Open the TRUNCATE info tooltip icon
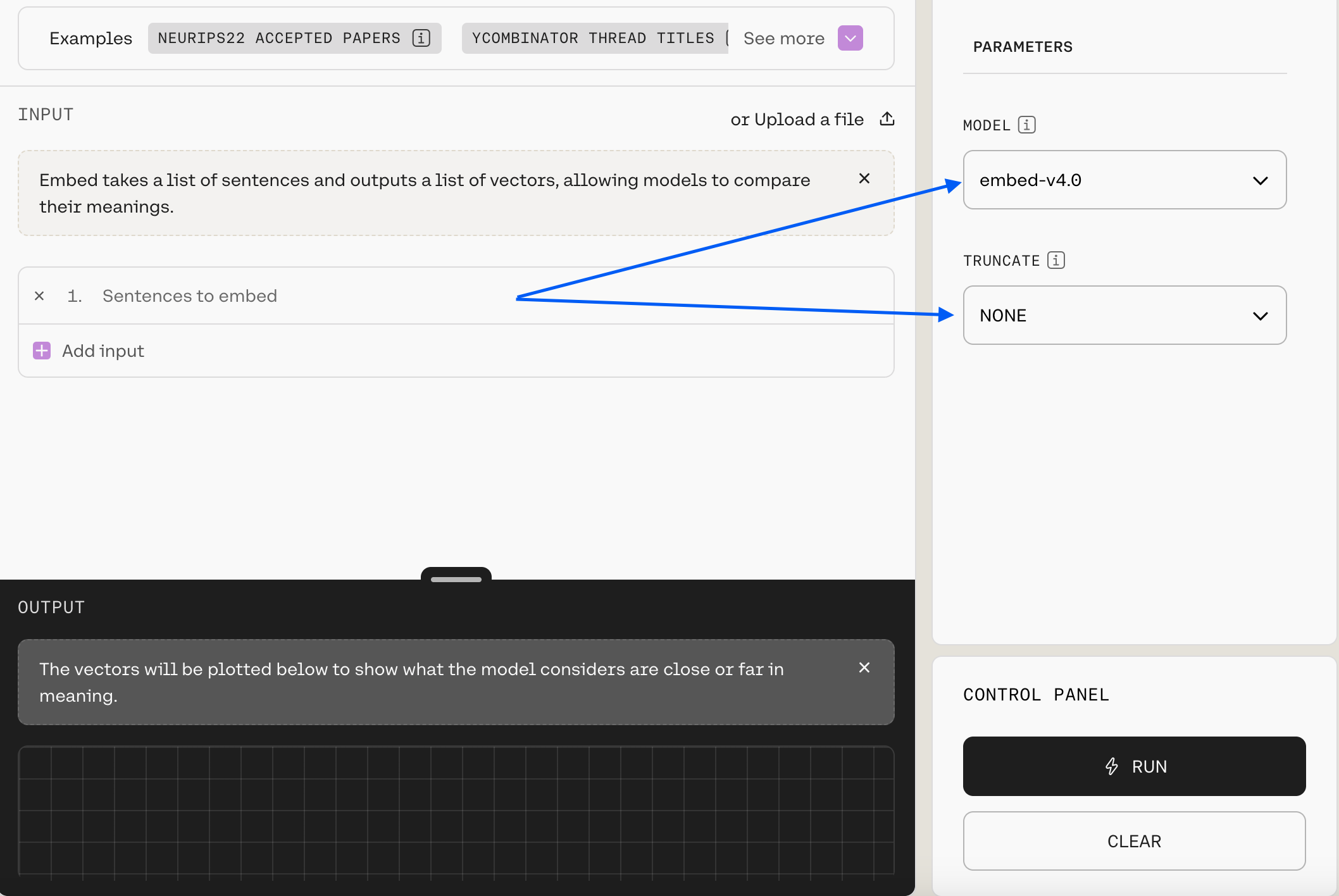Viewport: 1339px width, 896px height. tap(1056, 260)
